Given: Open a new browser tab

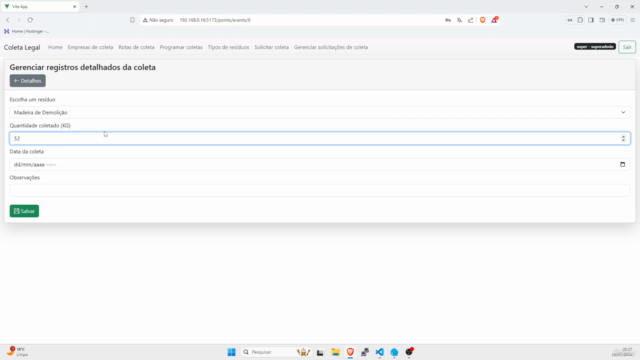Looking at the screenshot, I should point(86,7).
